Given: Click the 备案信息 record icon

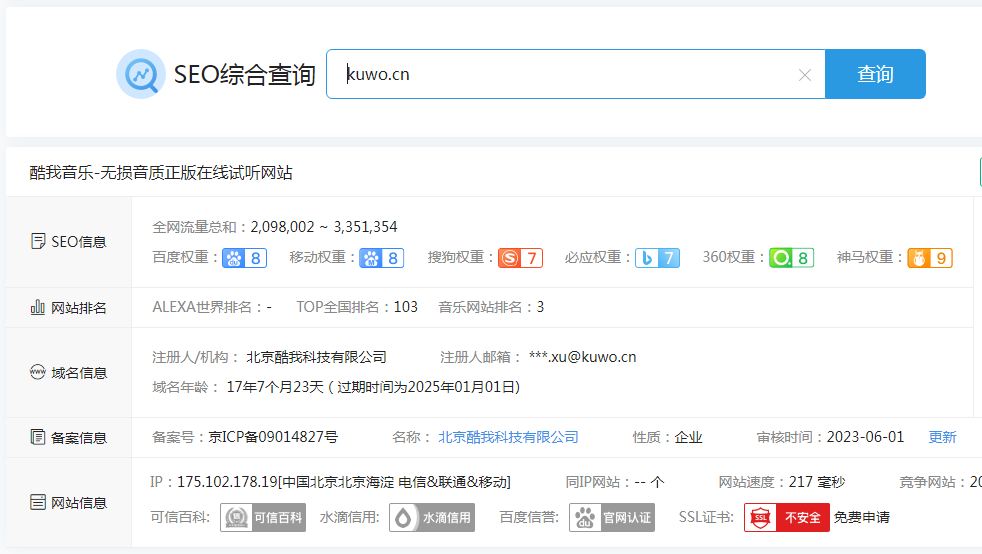Looking at the screenshot, I should point(38,437).
